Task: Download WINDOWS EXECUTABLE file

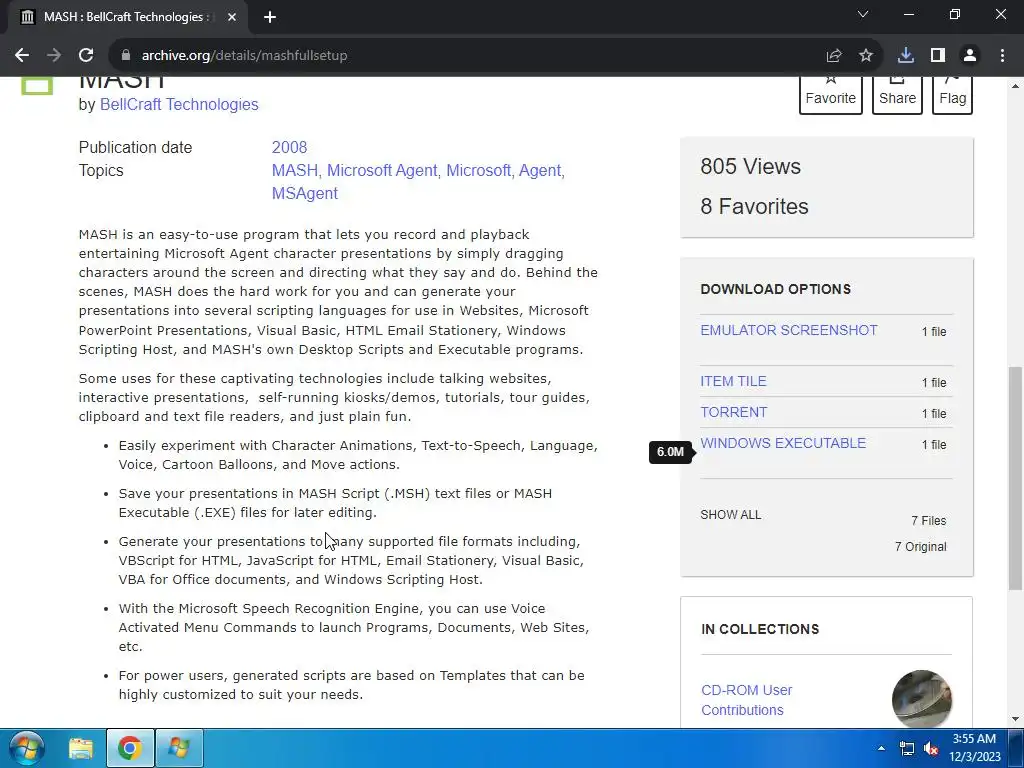Action: (783, 443)
